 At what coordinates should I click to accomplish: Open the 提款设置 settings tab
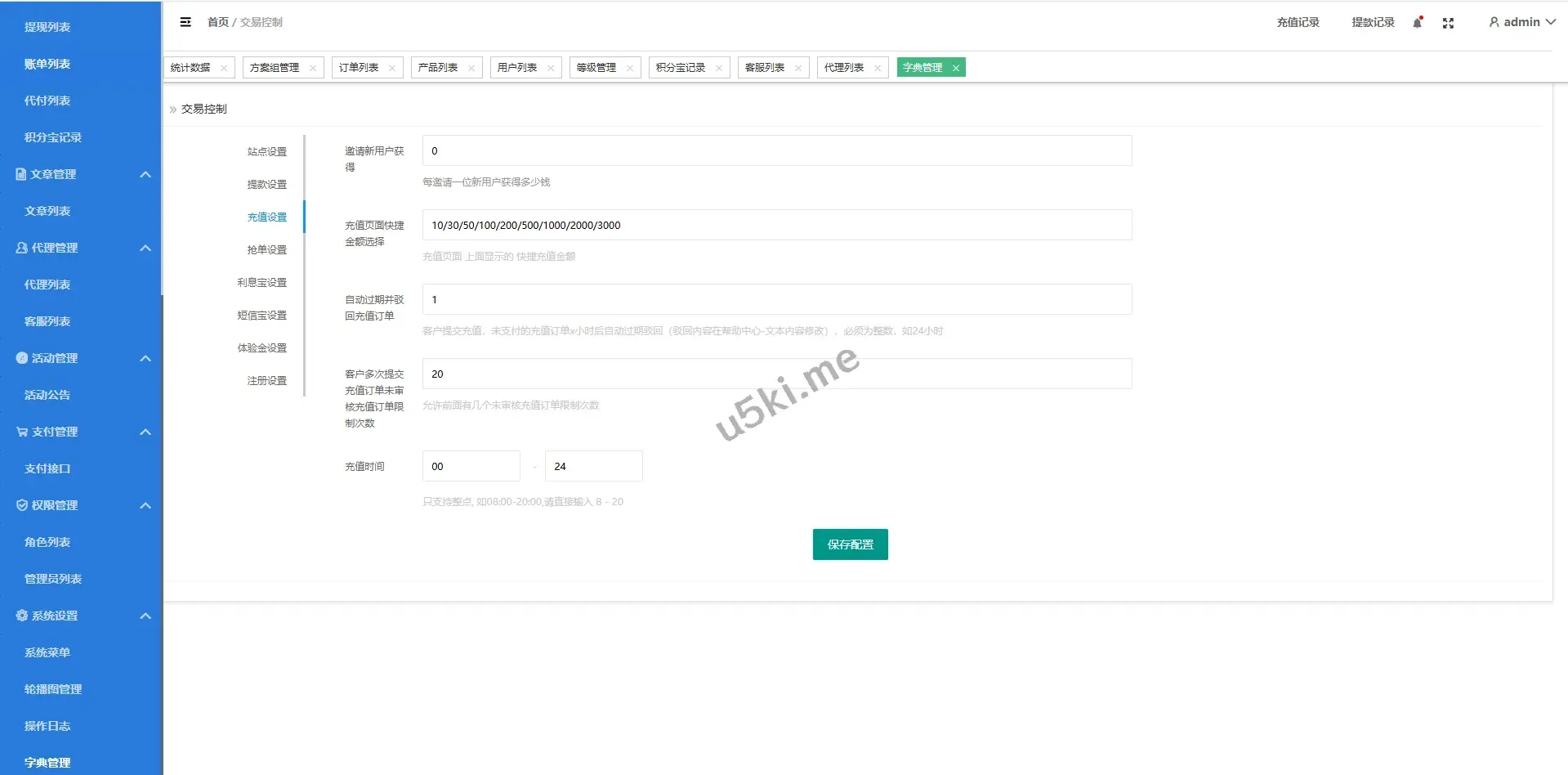pos(266,185)
